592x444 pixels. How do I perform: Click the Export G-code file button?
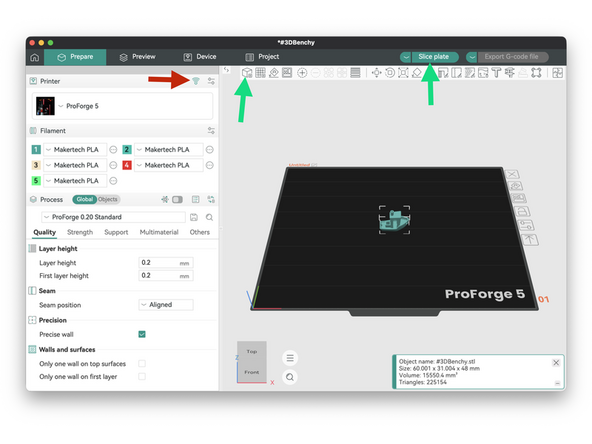pyautogui.click(x=513, y=57)
